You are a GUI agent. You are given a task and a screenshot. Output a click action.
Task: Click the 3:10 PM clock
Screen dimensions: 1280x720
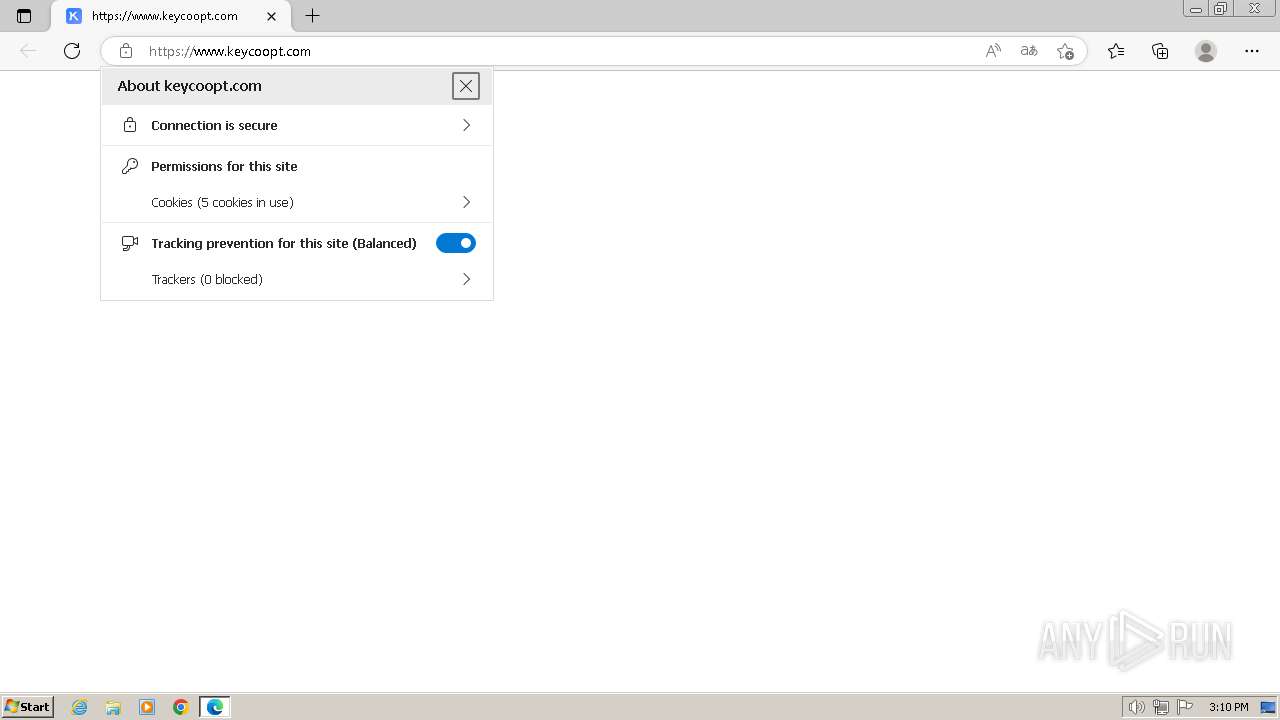tap(1228, 707)
